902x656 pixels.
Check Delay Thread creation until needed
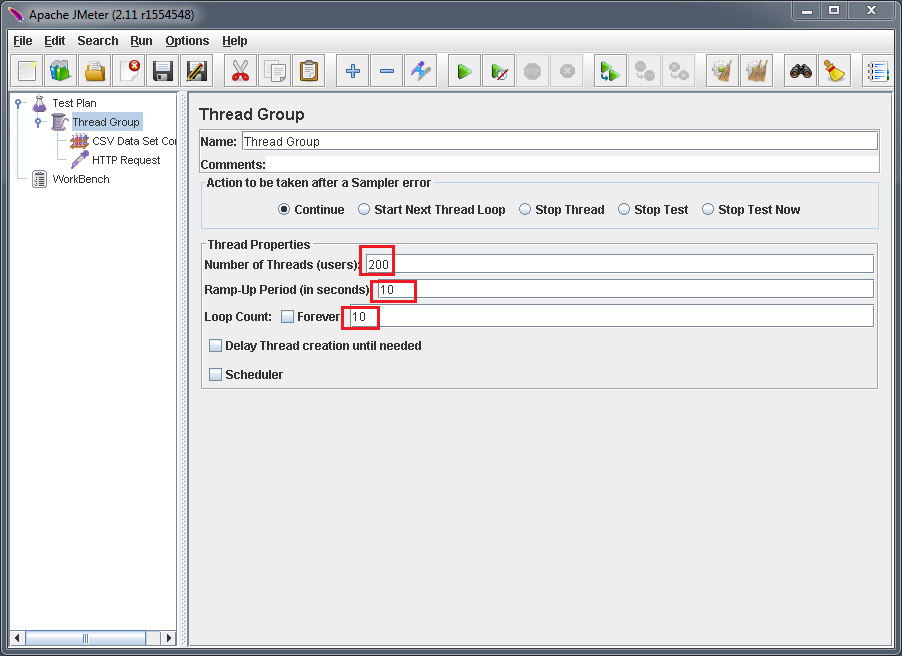(216, 345)
